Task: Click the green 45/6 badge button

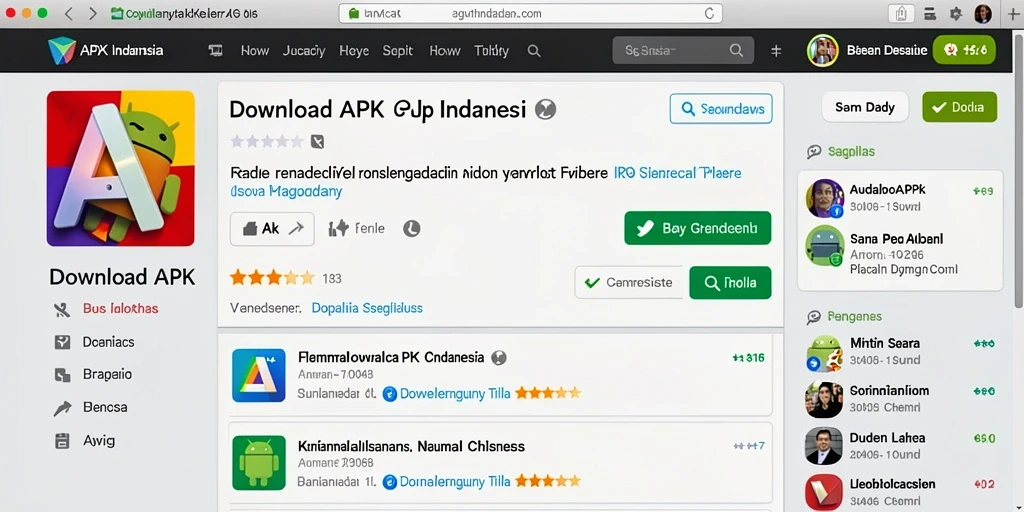Action: [964, 50]
